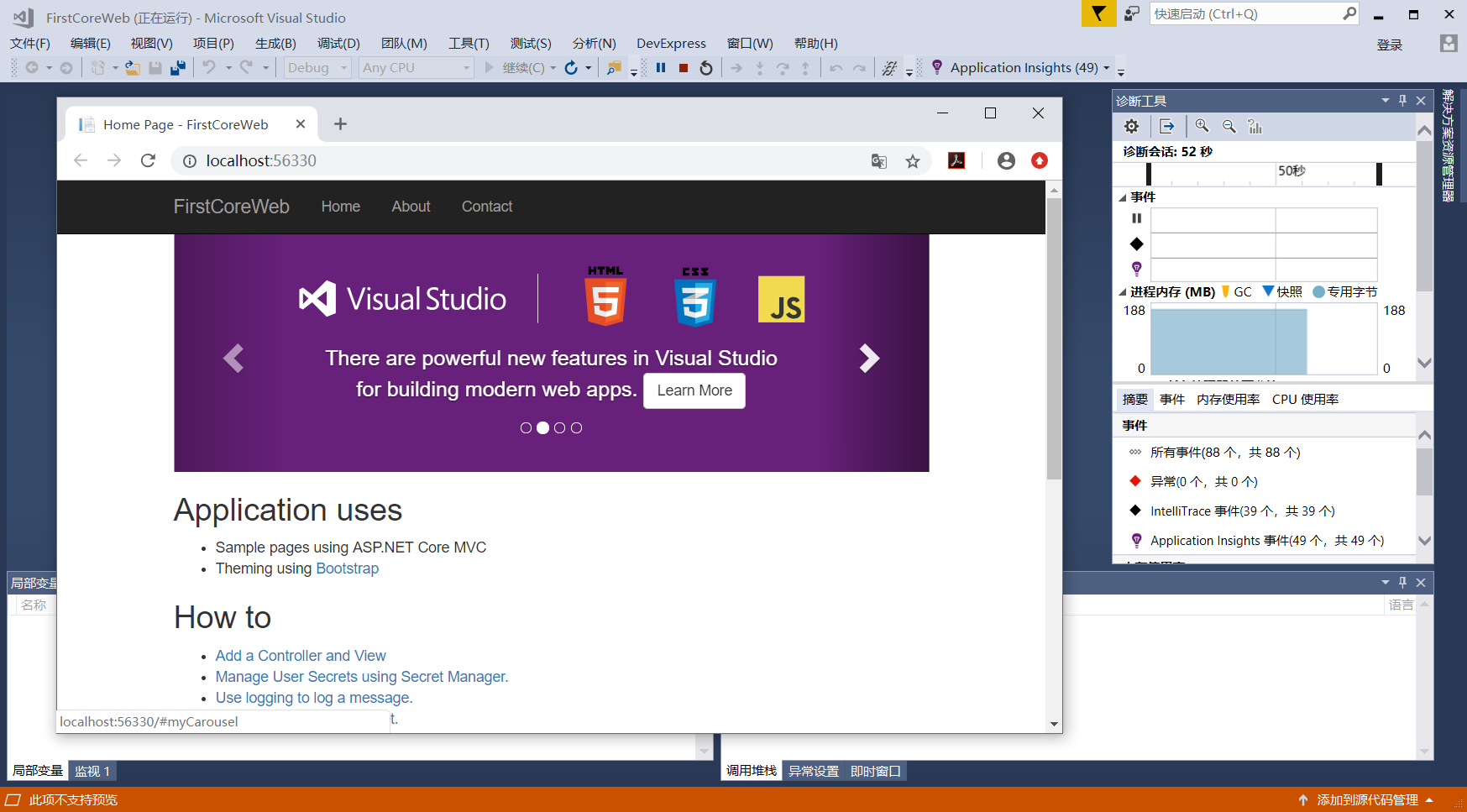Open the Chrome profile avatar
1467x812 pixels.
point(1006,160)
